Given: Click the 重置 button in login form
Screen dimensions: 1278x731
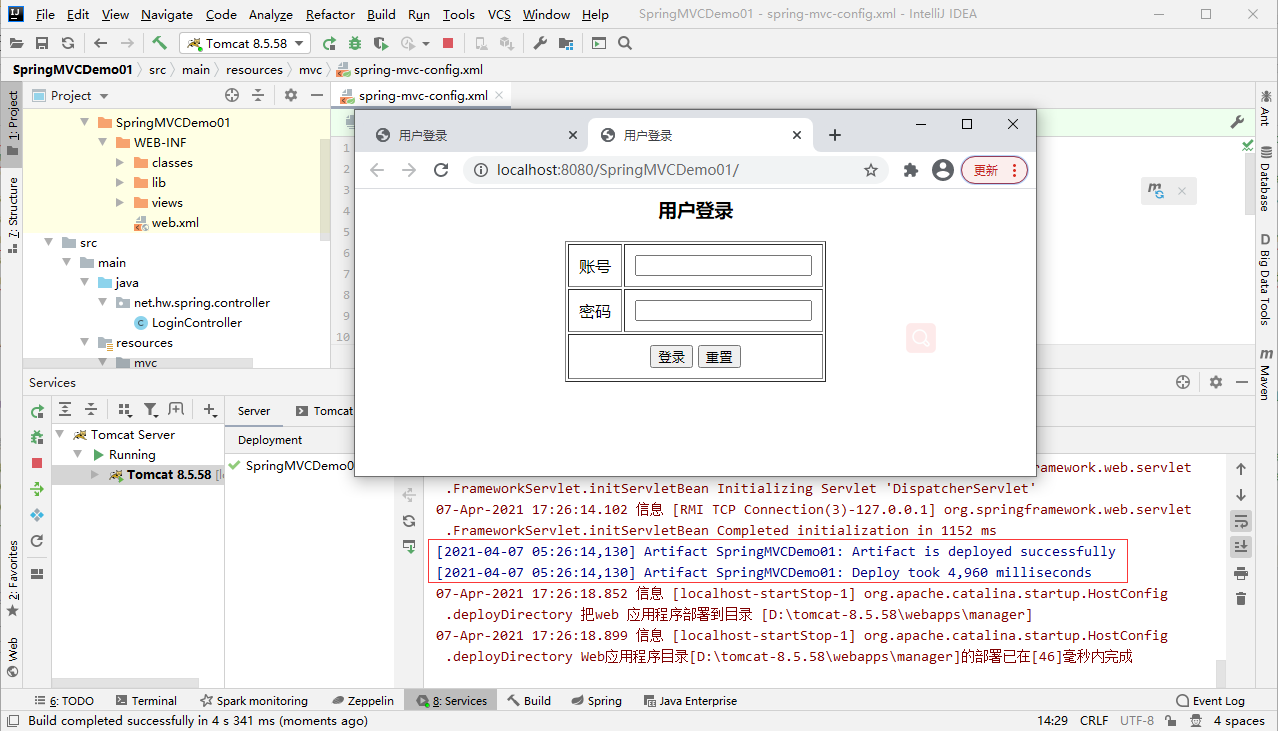Looking at the screenshot, I should tap(719, 357).
